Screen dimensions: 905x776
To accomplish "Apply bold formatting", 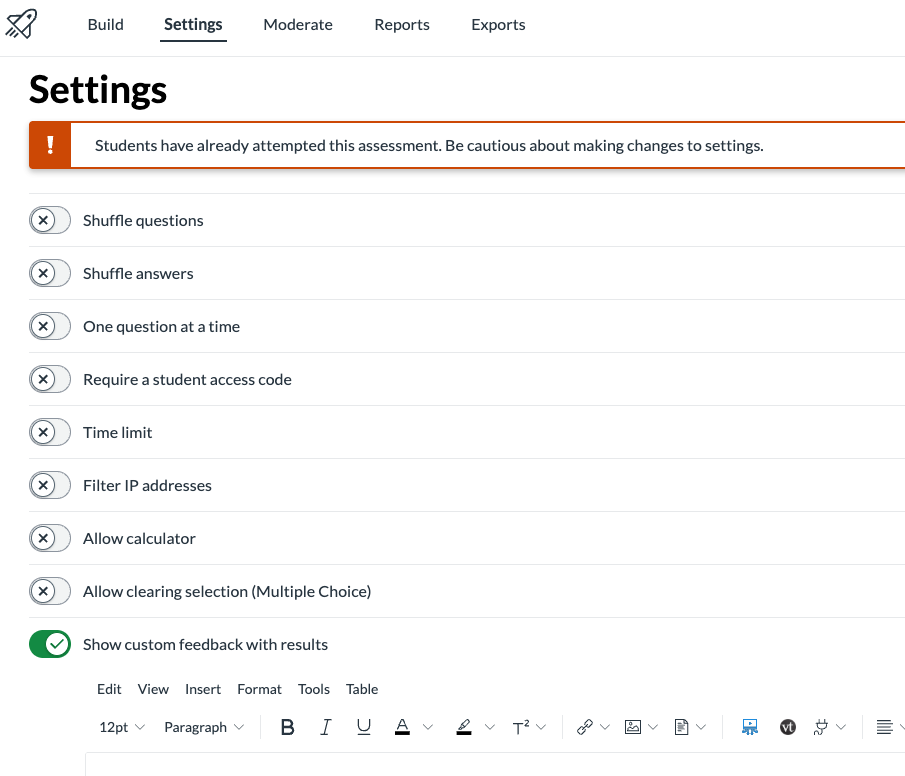I will click(x=287, y=728).
